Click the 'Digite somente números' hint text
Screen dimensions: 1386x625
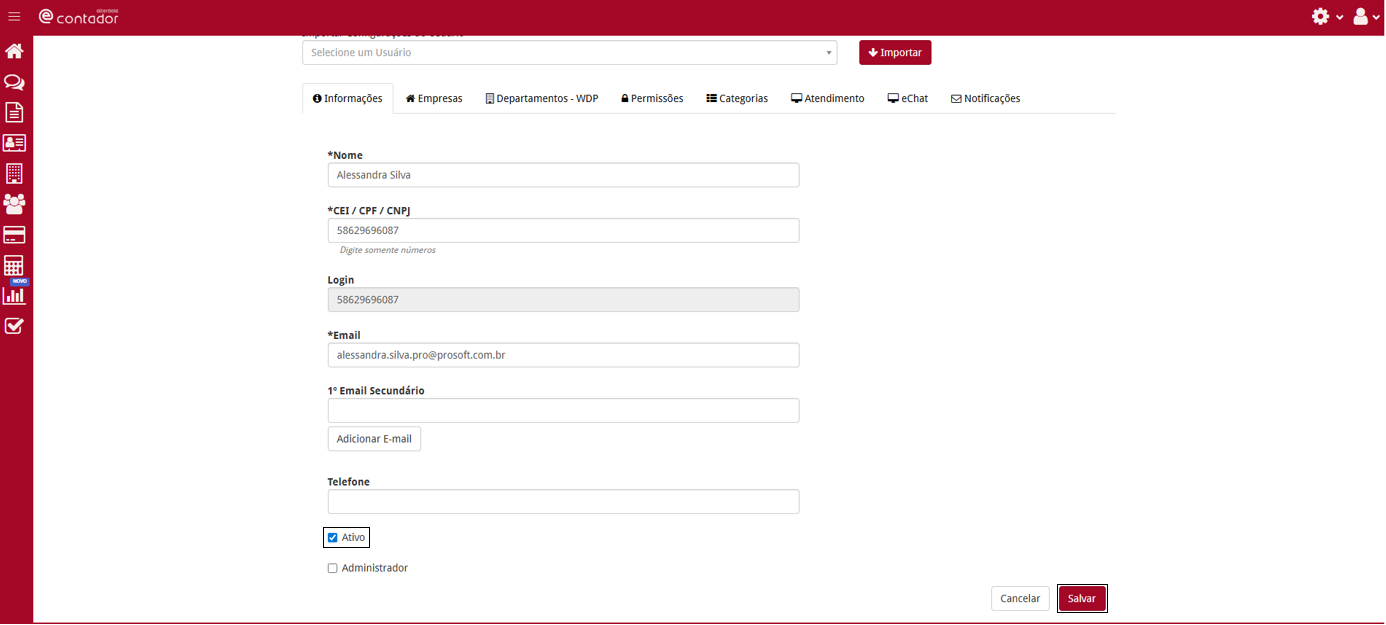click(x=387, y=250)
